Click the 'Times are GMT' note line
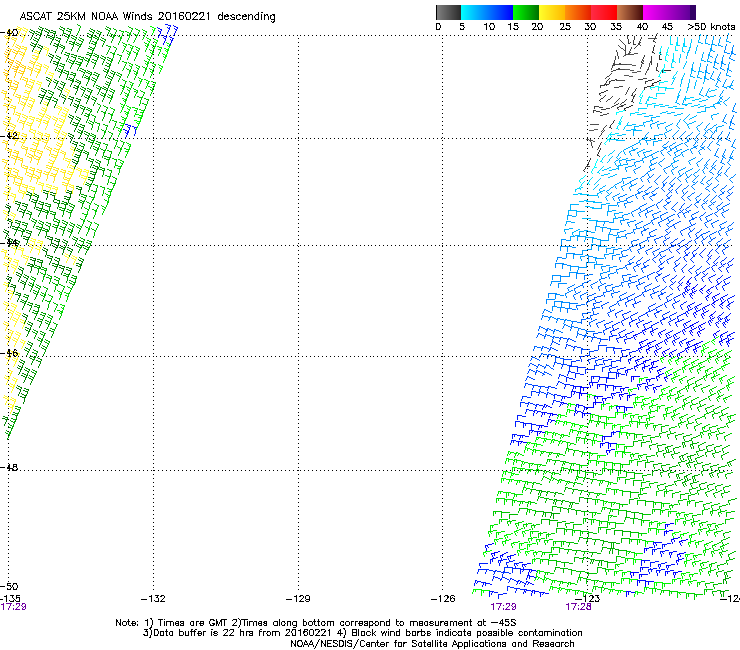The width and height of the screenshot is (740, 650). point(316,623)
